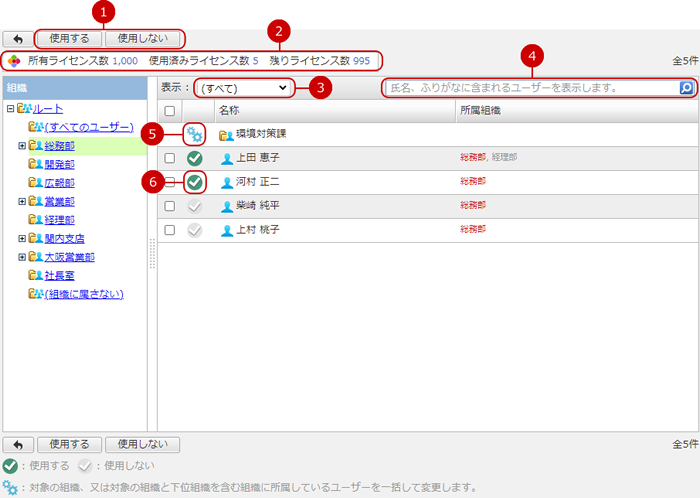Click the name 河村 正二
Viewport: 700px width, 498px height.
(258, 182)
